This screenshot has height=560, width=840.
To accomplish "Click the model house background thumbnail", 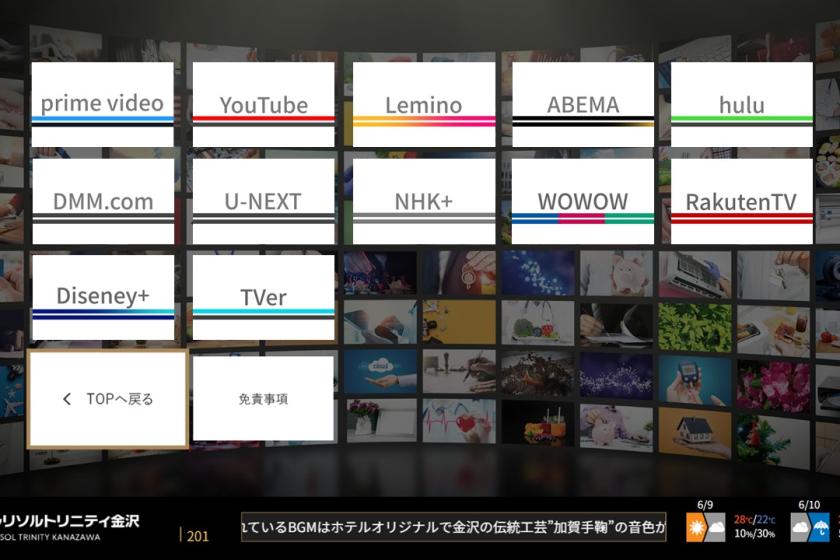I will [695, 434].
